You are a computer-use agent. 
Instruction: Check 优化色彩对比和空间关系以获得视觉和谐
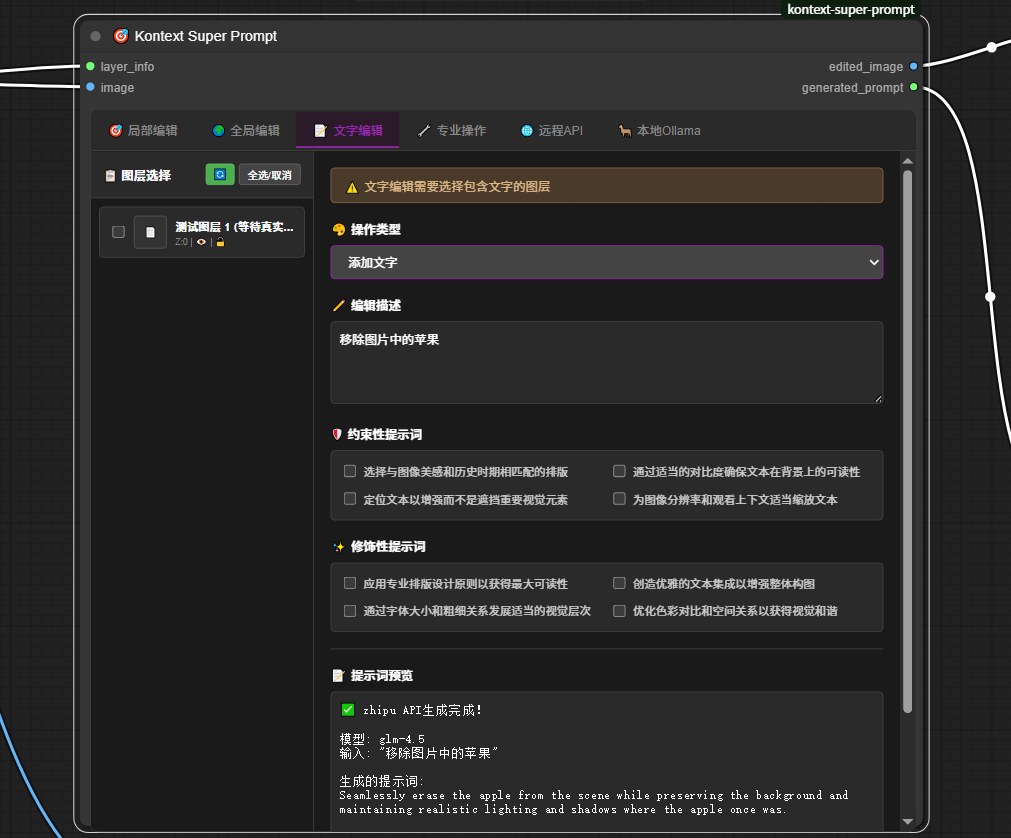coord(620,611)
